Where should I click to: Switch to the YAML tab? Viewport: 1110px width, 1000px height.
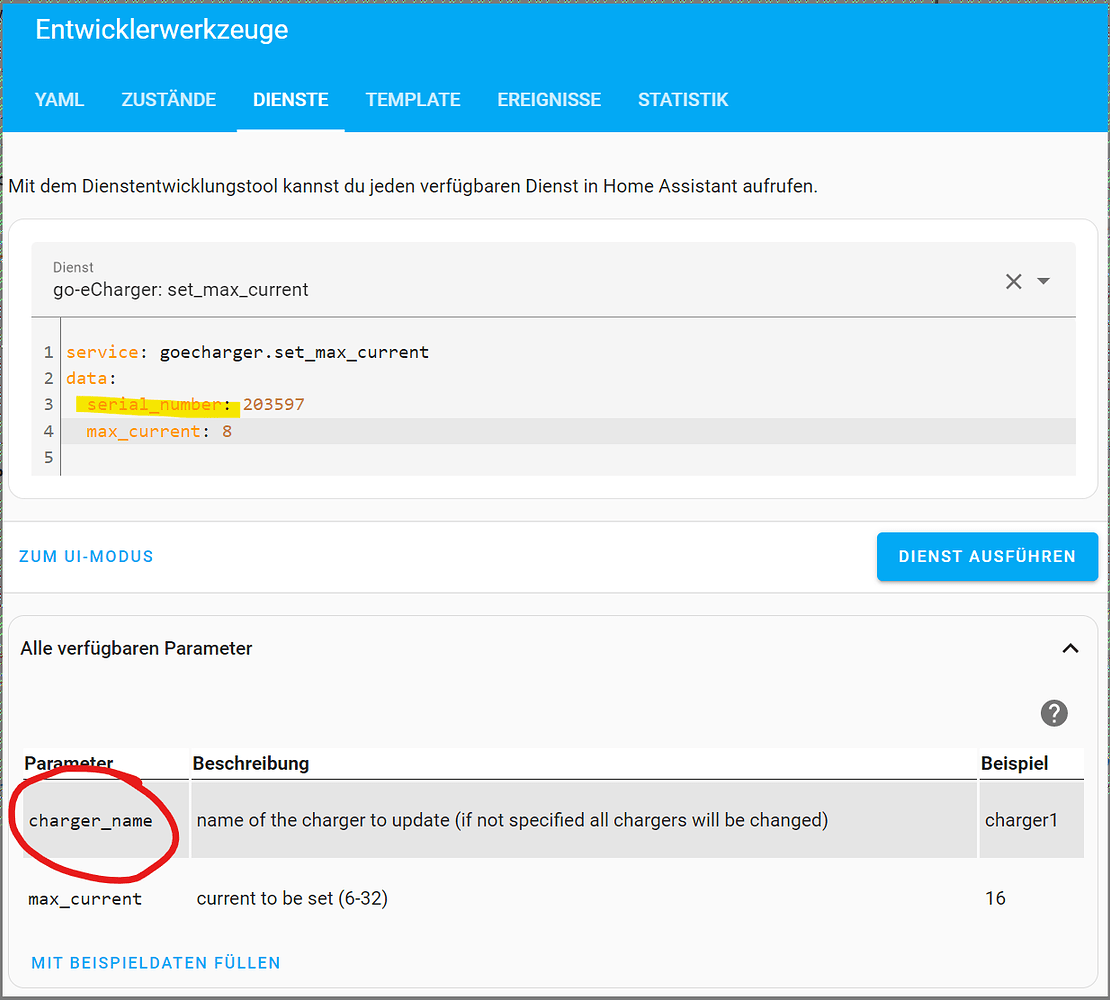pos(59,99)
